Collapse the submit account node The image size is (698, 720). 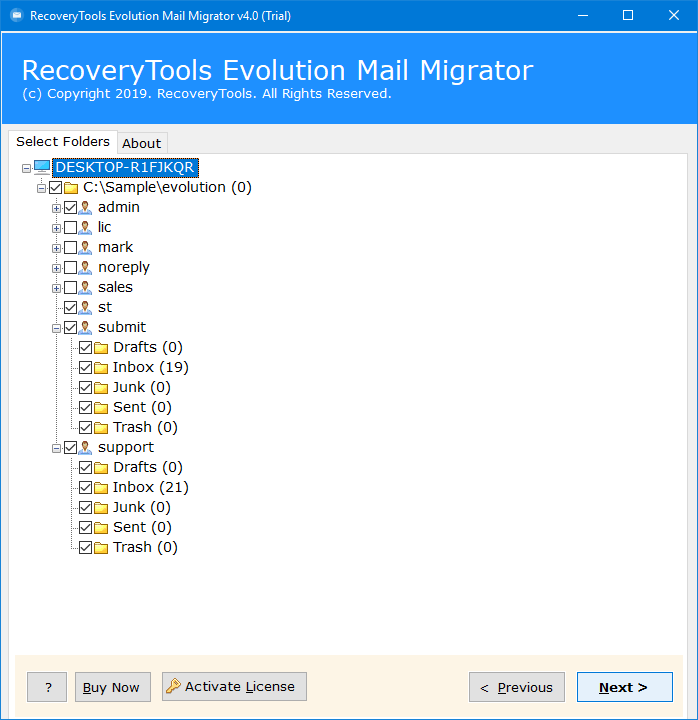[56, 328]
